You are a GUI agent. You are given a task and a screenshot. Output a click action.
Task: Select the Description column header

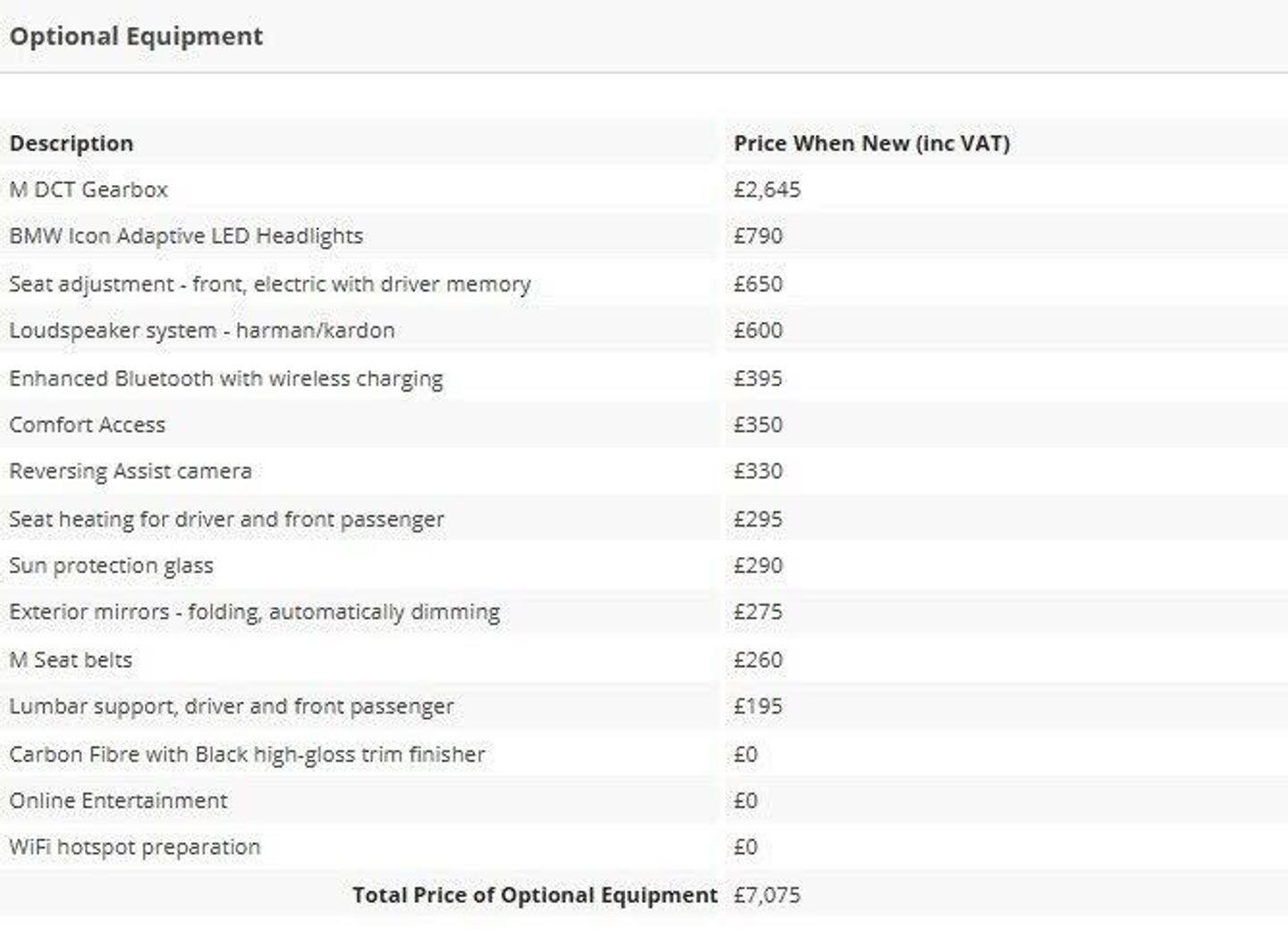point(72,143)
